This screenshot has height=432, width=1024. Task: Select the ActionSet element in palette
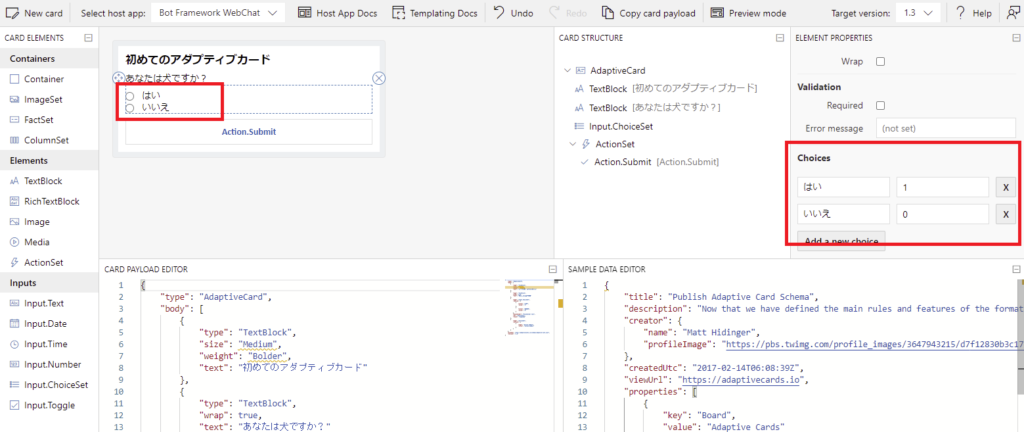[x=44, y=262]
